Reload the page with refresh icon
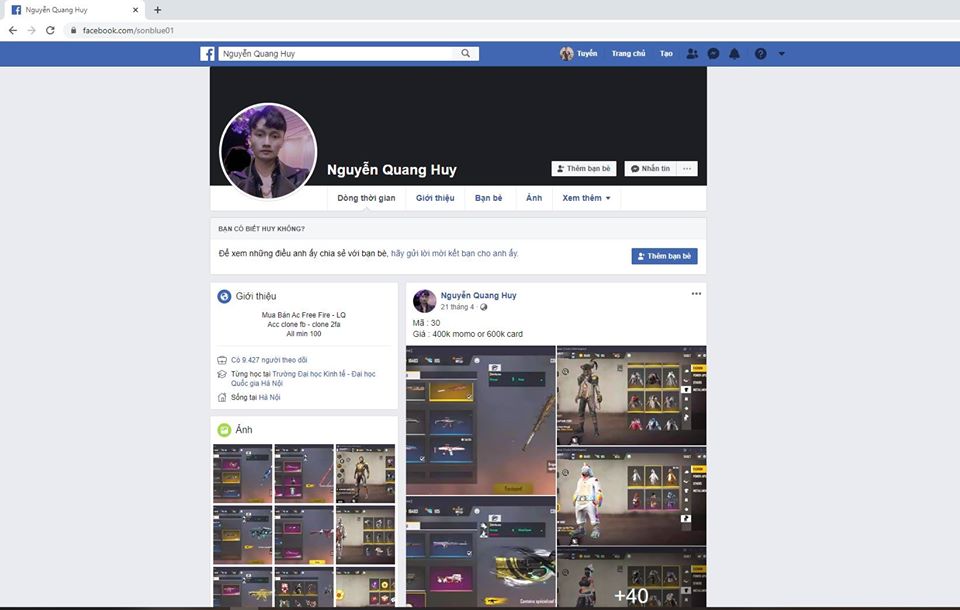The width and height of the screenshot is (960, 610). pos(51,30)
